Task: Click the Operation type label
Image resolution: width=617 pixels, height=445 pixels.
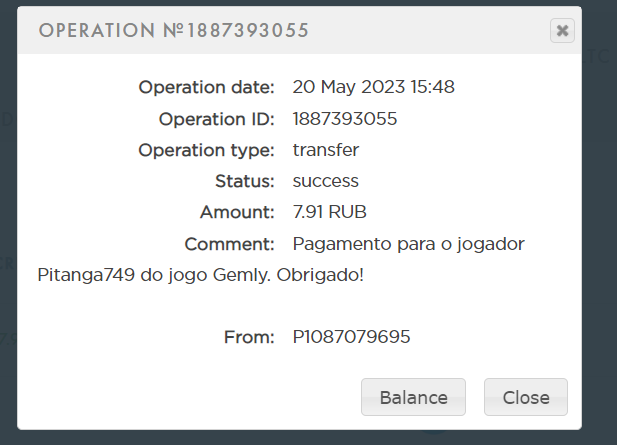Action: [x=206, y=150]
